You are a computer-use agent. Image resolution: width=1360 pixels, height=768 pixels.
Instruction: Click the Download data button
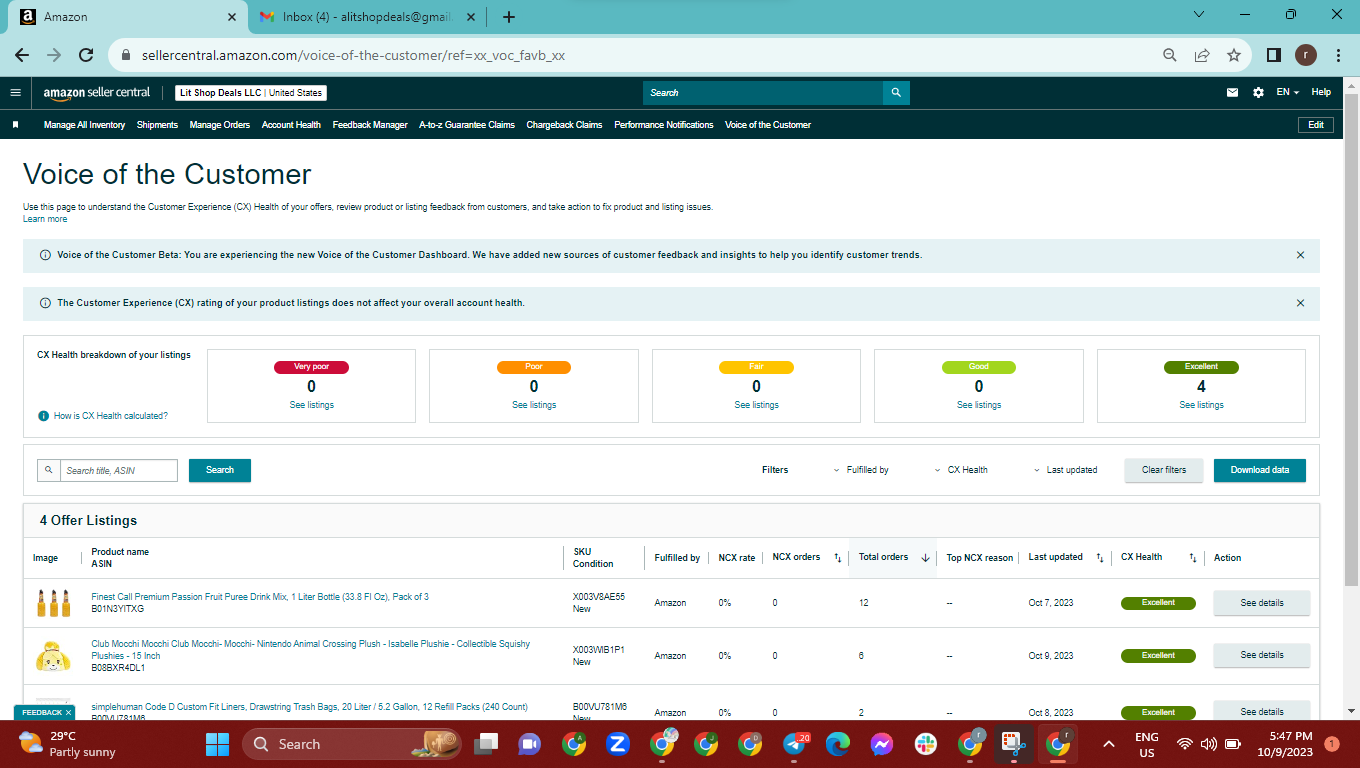coord(1260,470)
